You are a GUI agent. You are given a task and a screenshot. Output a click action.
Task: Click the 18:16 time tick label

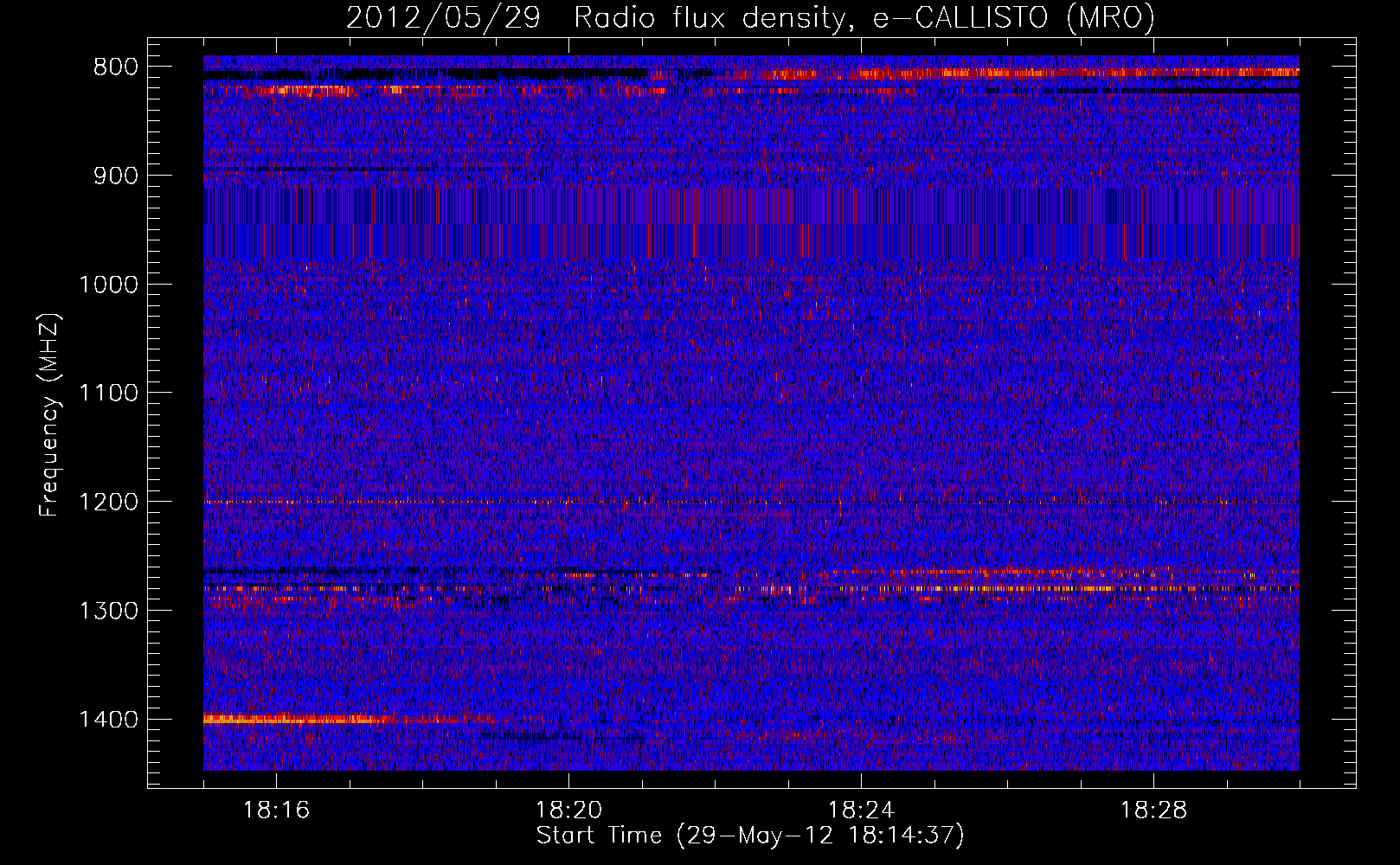[276, 811]
